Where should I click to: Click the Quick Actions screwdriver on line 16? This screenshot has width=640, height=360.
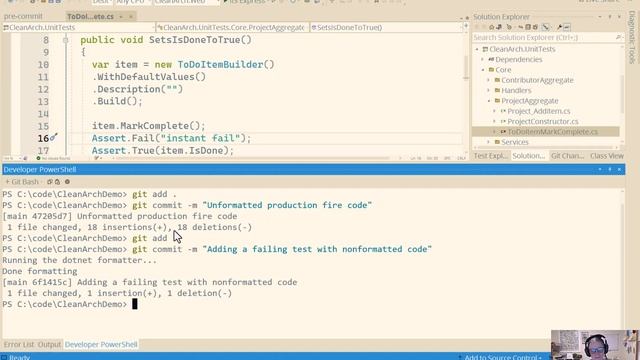pos(53,138)
